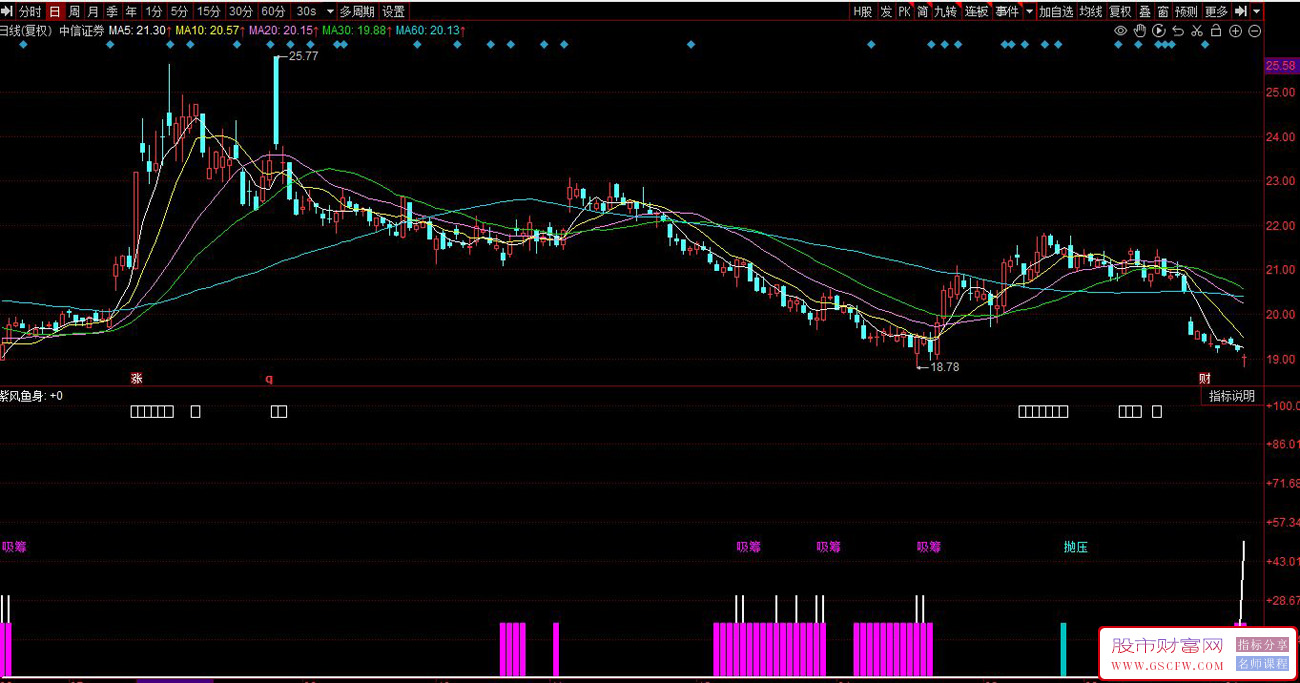Toggle the 连板 indicator button

coord(976,11)
